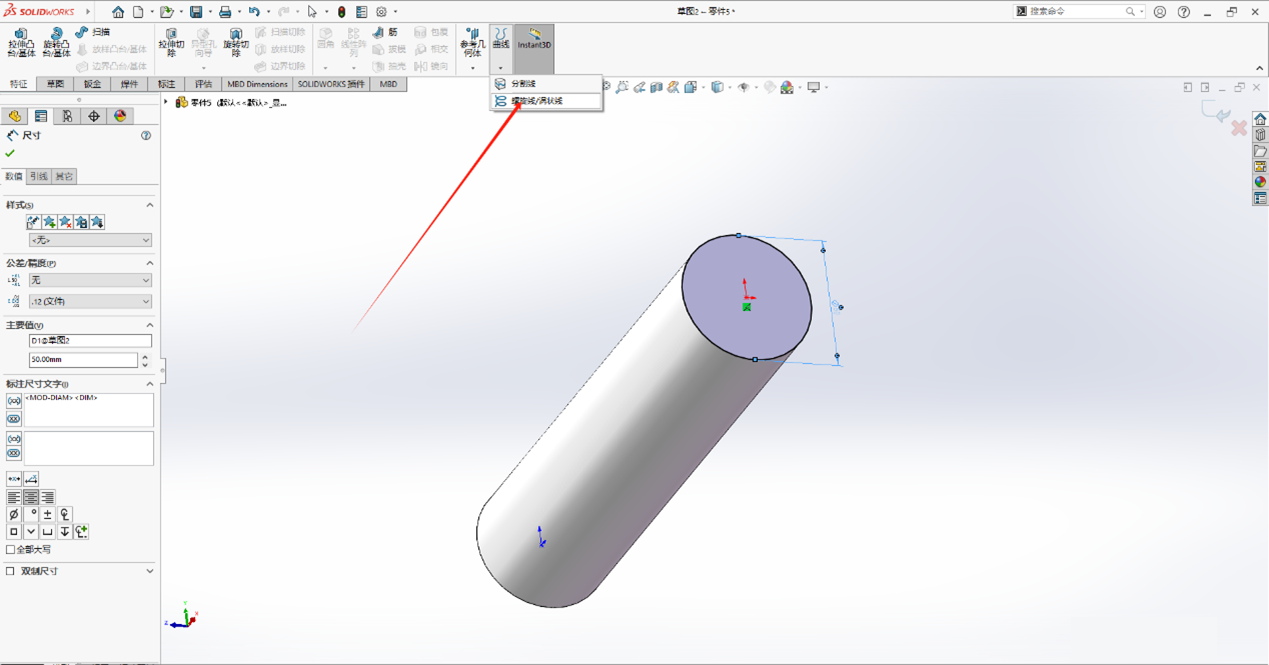Click the 搜索命令 search field
This screenshot has width=1269, height=665.
click(1075, 11)
